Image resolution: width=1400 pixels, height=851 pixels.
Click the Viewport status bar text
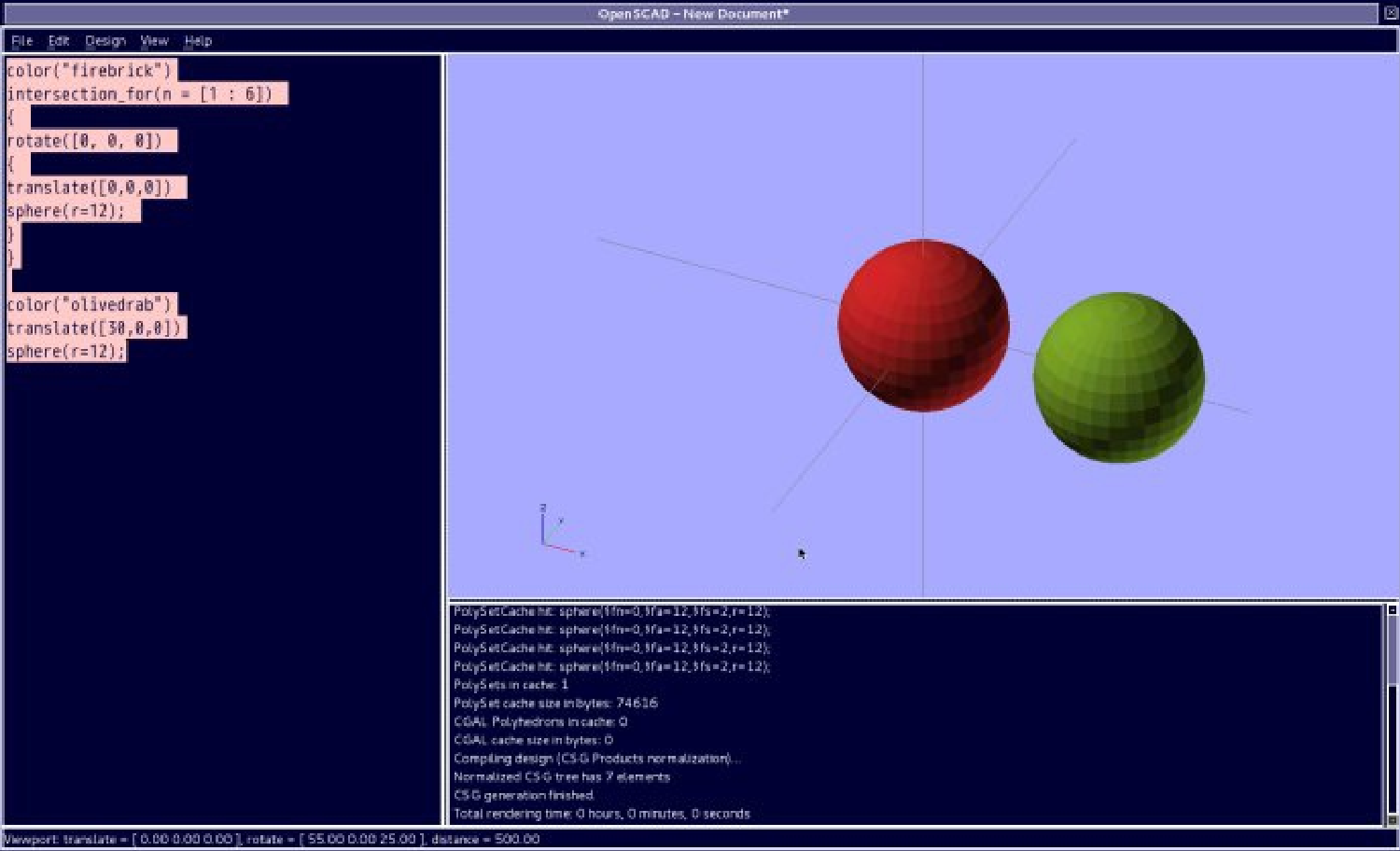click(271, 840)
